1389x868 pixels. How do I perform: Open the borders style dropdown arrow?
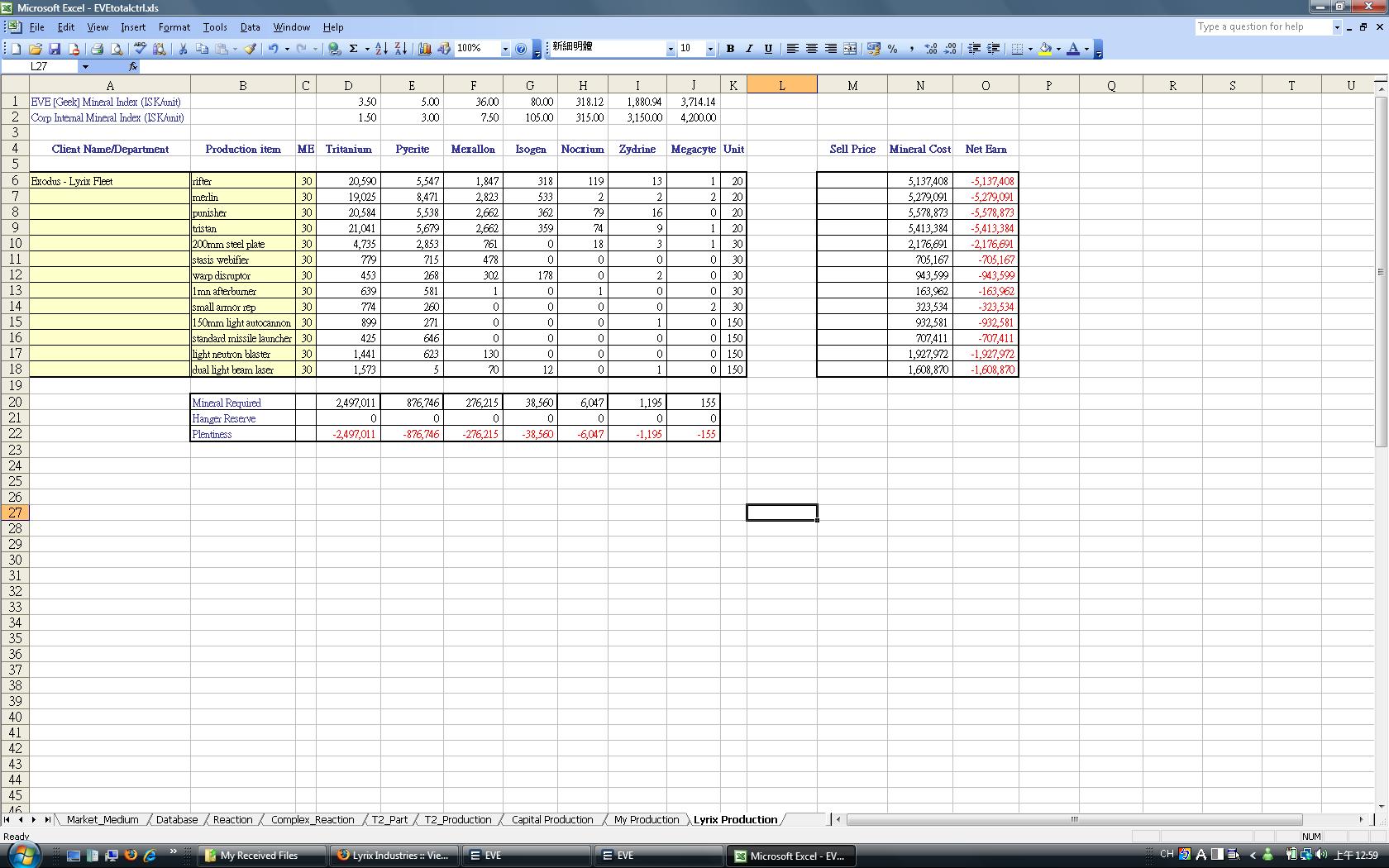(x=1030, y=49)
